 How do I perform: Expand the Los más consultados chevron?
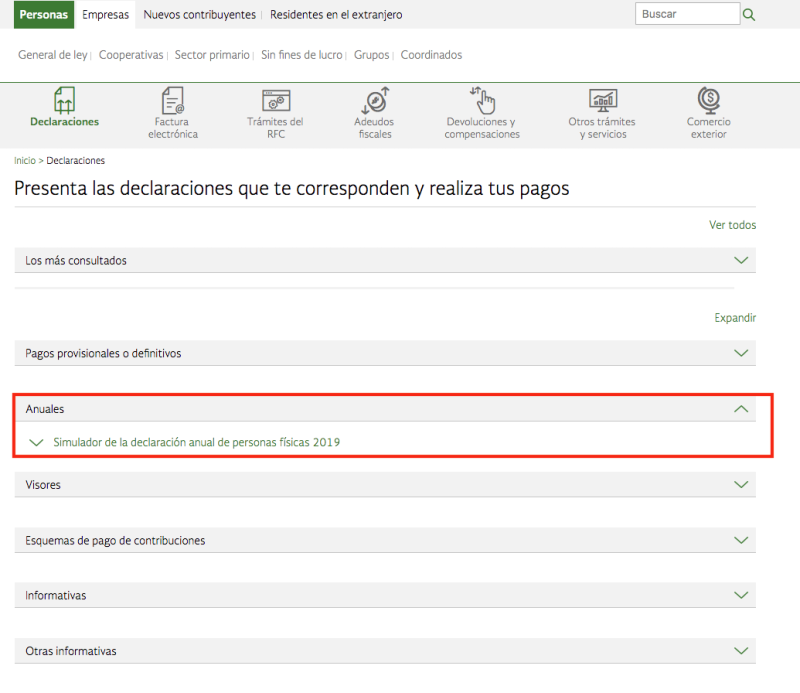pyautogui.click(x=741, y=260)
